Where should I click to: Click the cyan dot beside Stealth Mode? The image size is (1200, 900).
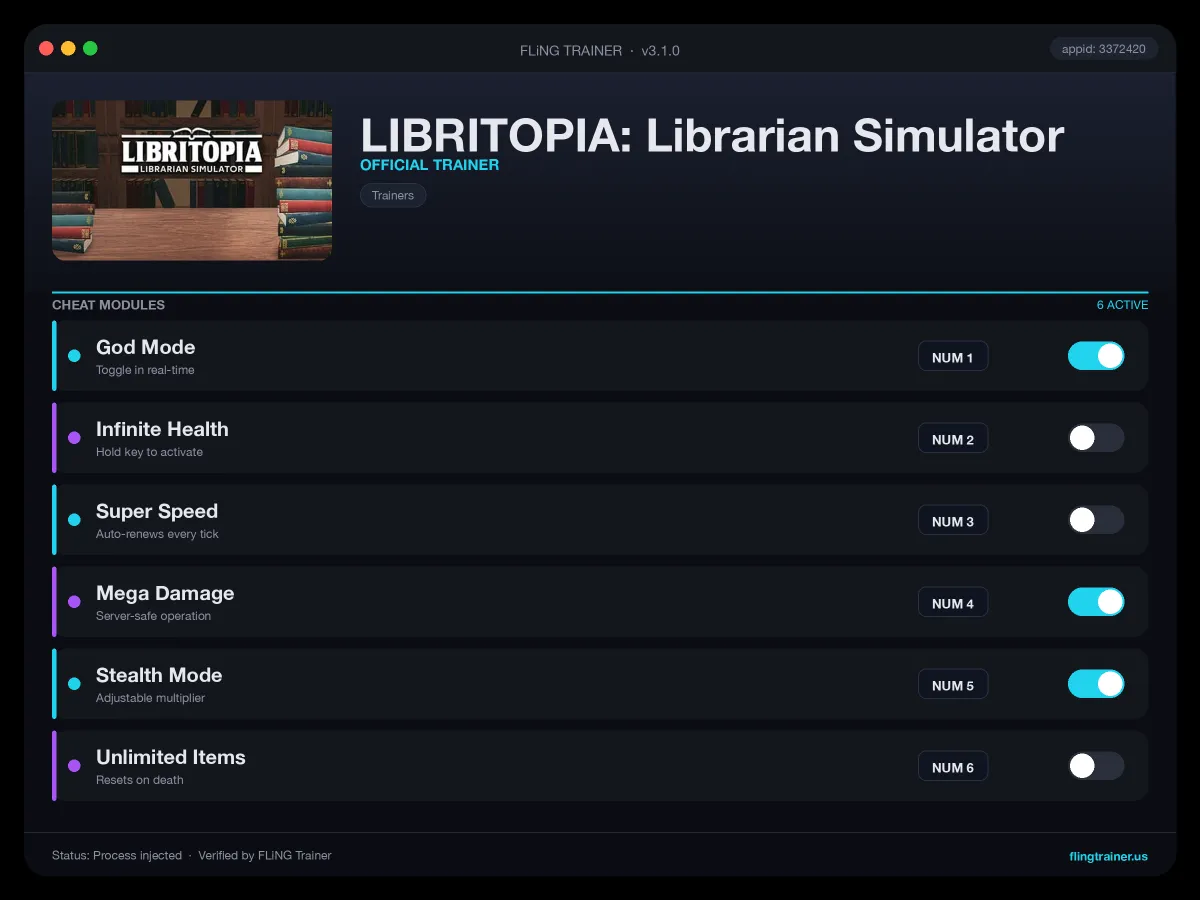(74, 684)
